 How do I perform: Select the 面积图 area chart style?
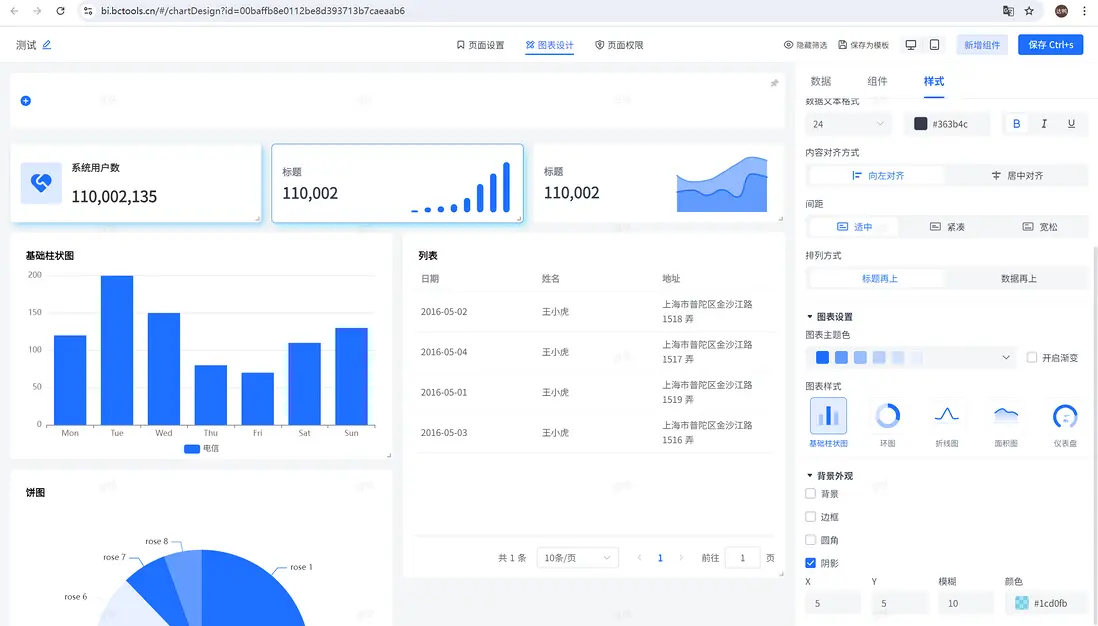pos(1006,422)
